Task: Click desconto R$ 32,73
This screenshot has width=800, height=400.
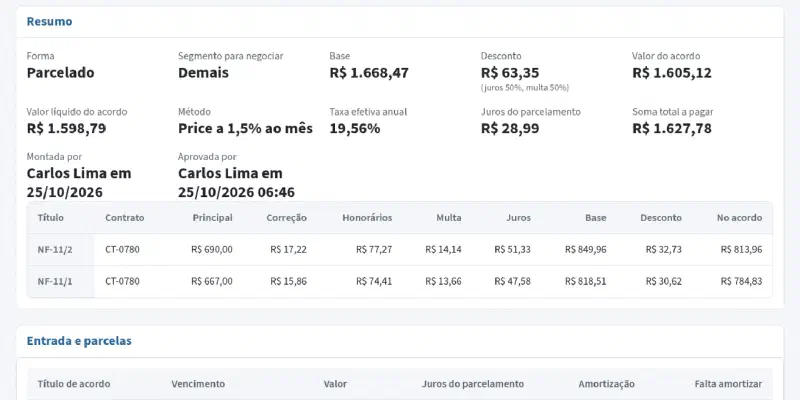Action: 663,250
